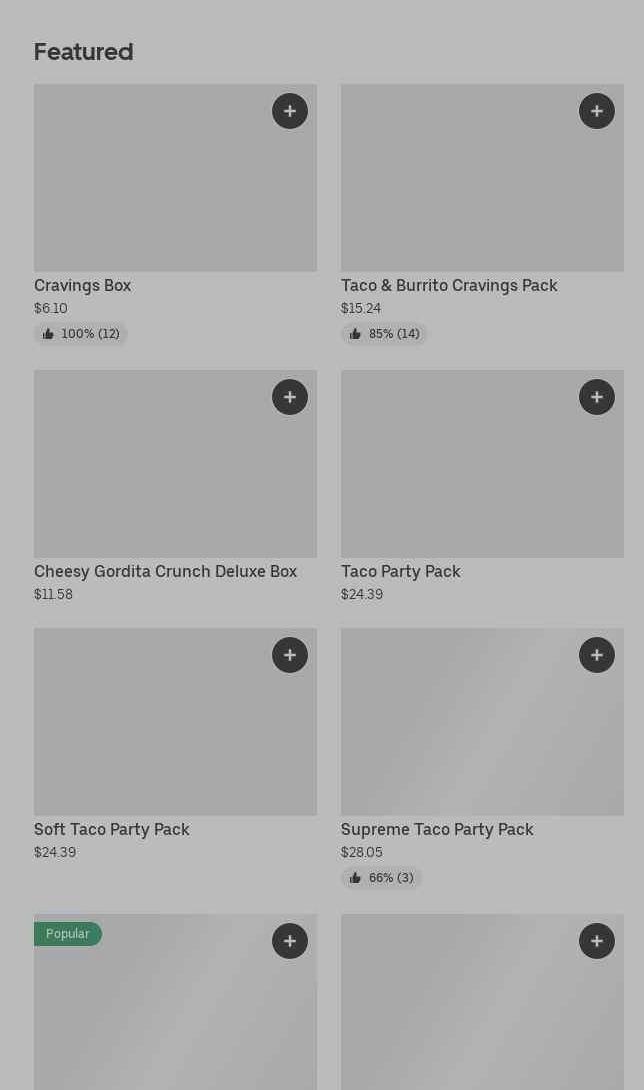This screenshot has height=1090, width=644.
Task: Add Cravings Box to cart
Action: (290, 111)
